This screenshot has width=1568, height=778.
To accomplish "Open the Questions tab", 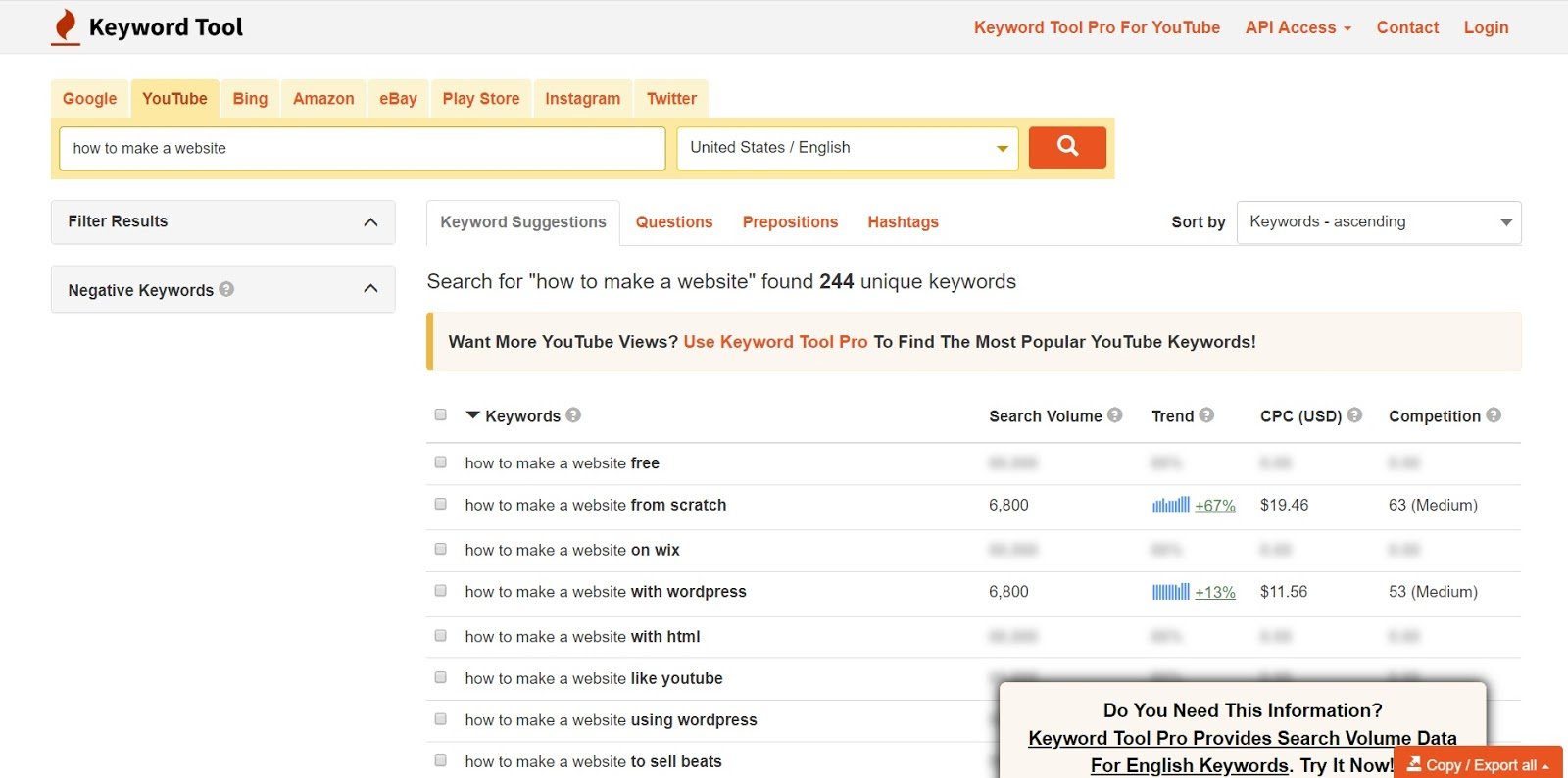I will pos(674,222).
